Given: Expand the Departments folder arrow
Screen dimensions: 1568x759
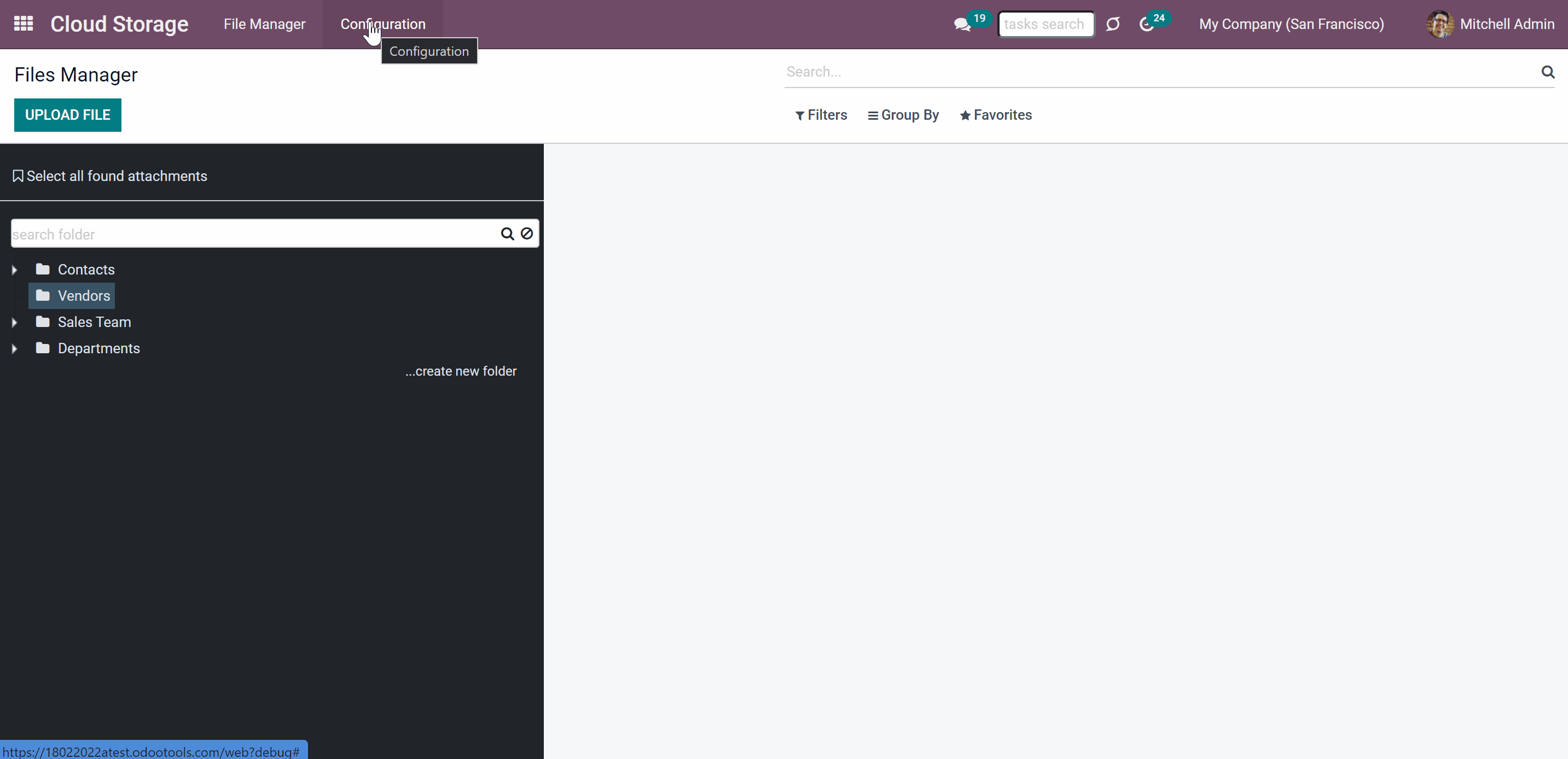Looking at the screenshot, I should tap(14, 348).
